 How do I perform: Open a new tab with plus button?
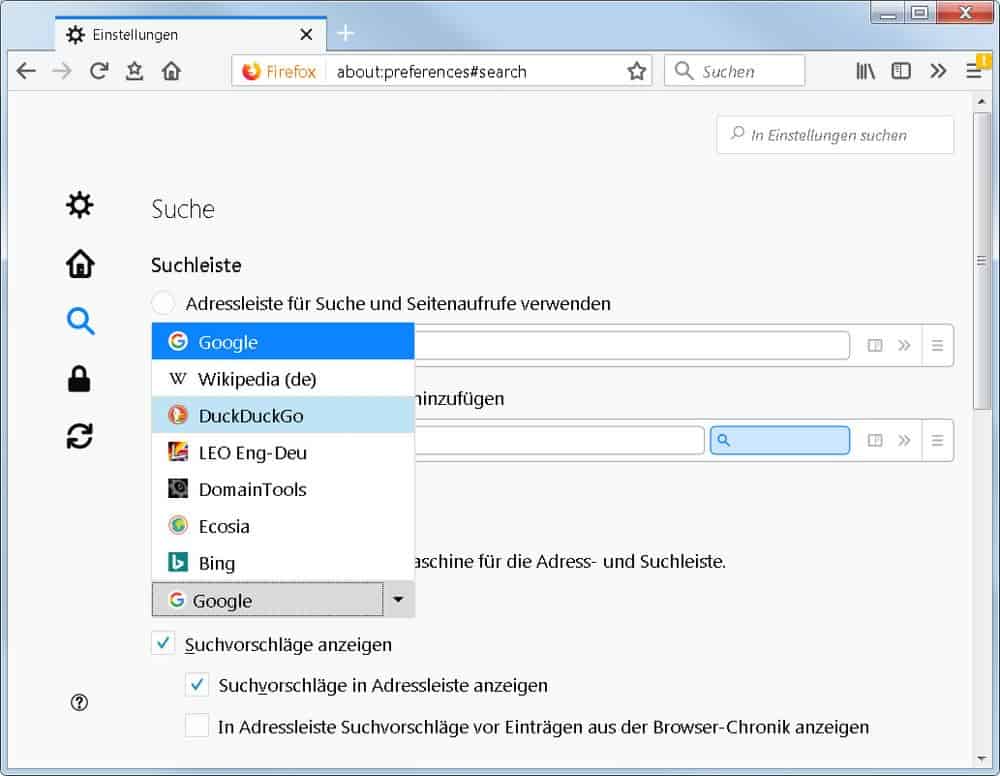pos(345,34)
